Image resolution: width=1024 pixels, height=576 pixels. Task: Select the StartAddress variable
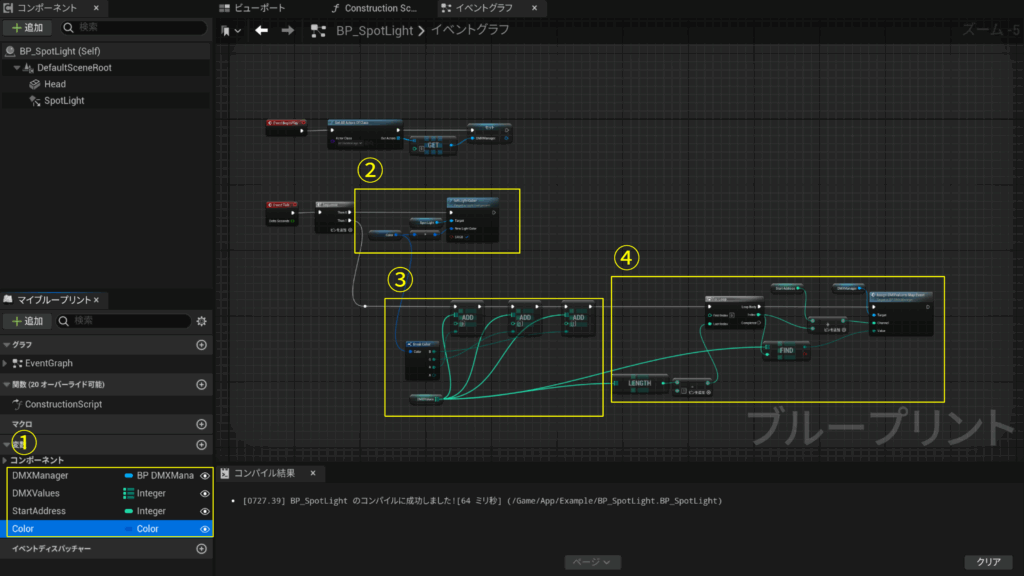[x=39, y=511]
